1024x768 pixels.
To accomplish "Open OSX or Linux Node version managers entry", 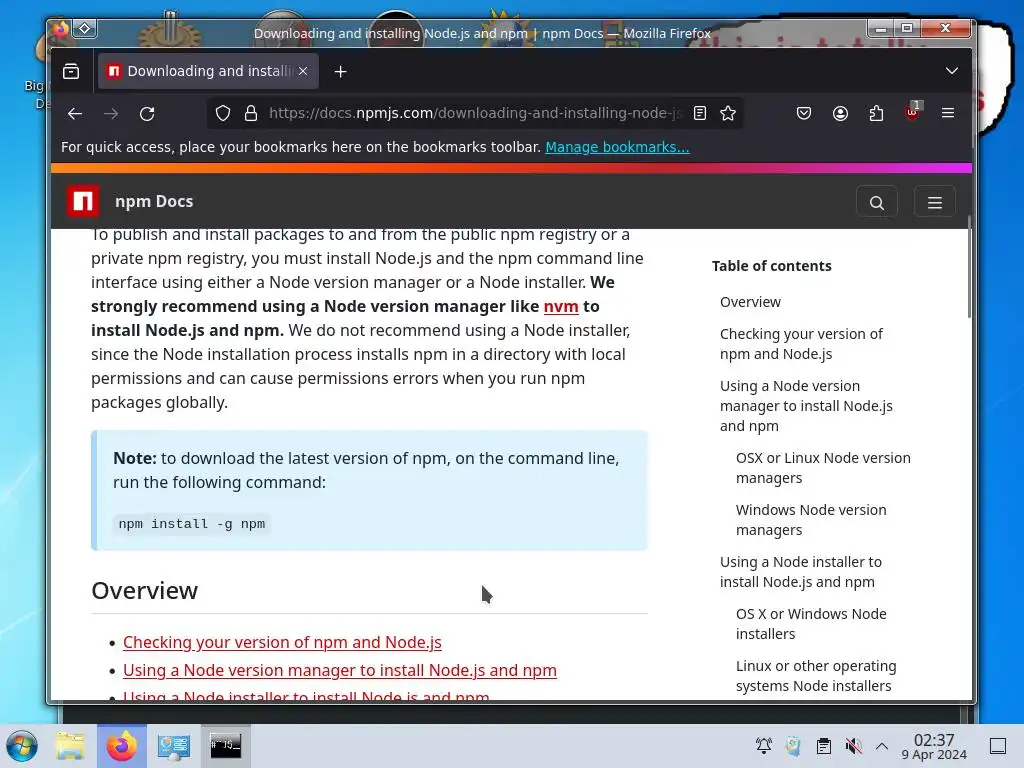I will (823, 468).
